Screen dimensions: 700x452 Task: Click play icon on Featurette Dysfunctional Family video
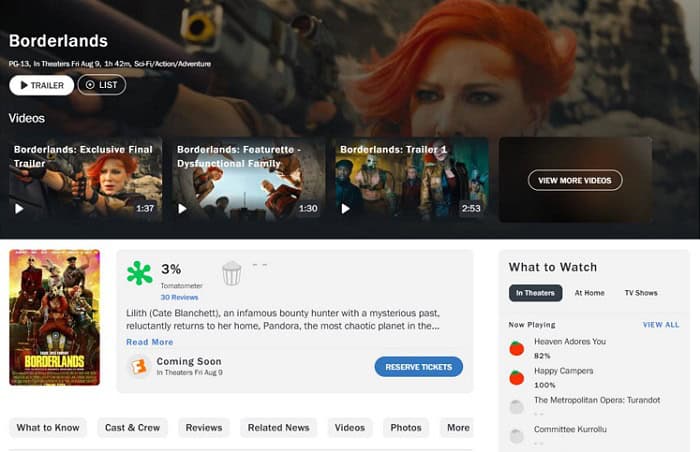(182, 209)
